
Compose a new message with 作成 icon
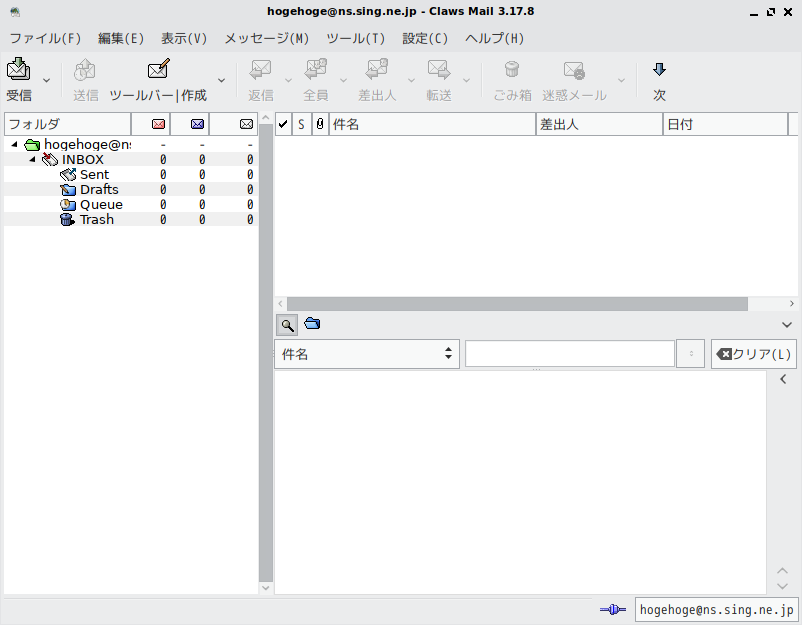pyautogui.click(x=158, y=69)
